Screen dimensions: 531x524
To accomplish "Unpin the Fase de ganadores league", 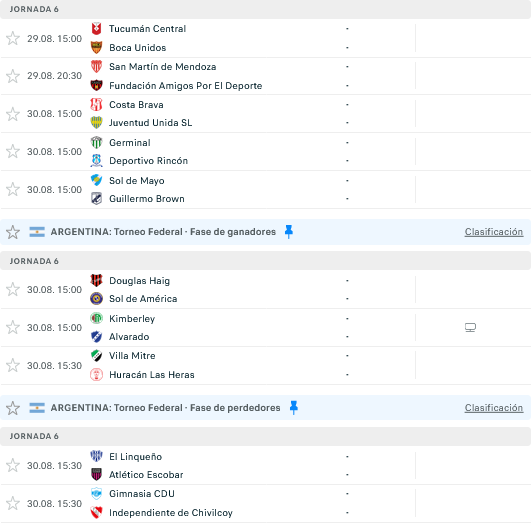I will point(289,232).
